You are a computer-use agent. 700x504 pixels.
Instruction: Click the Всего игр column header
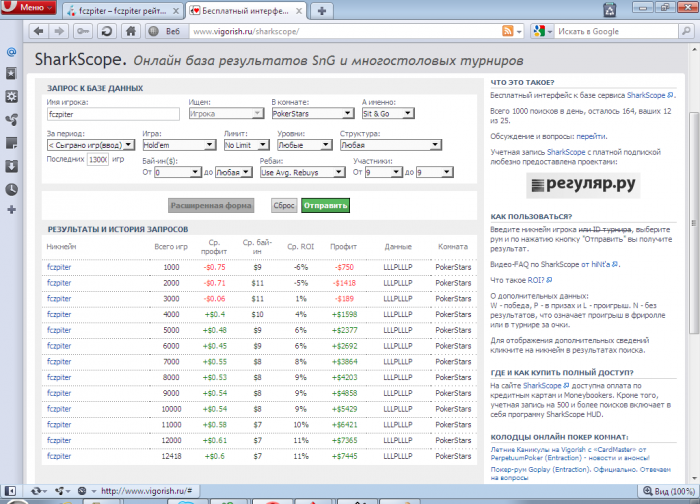(x=171, y=246)
